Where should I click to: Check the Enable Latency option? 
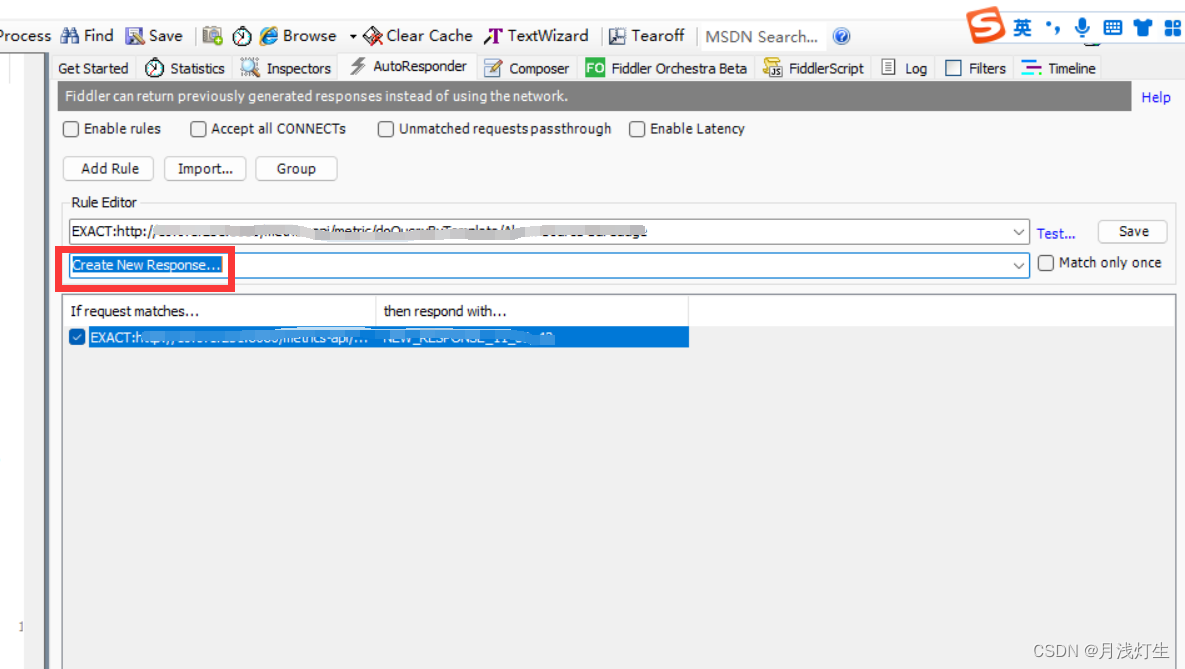[x=637, y=129]
